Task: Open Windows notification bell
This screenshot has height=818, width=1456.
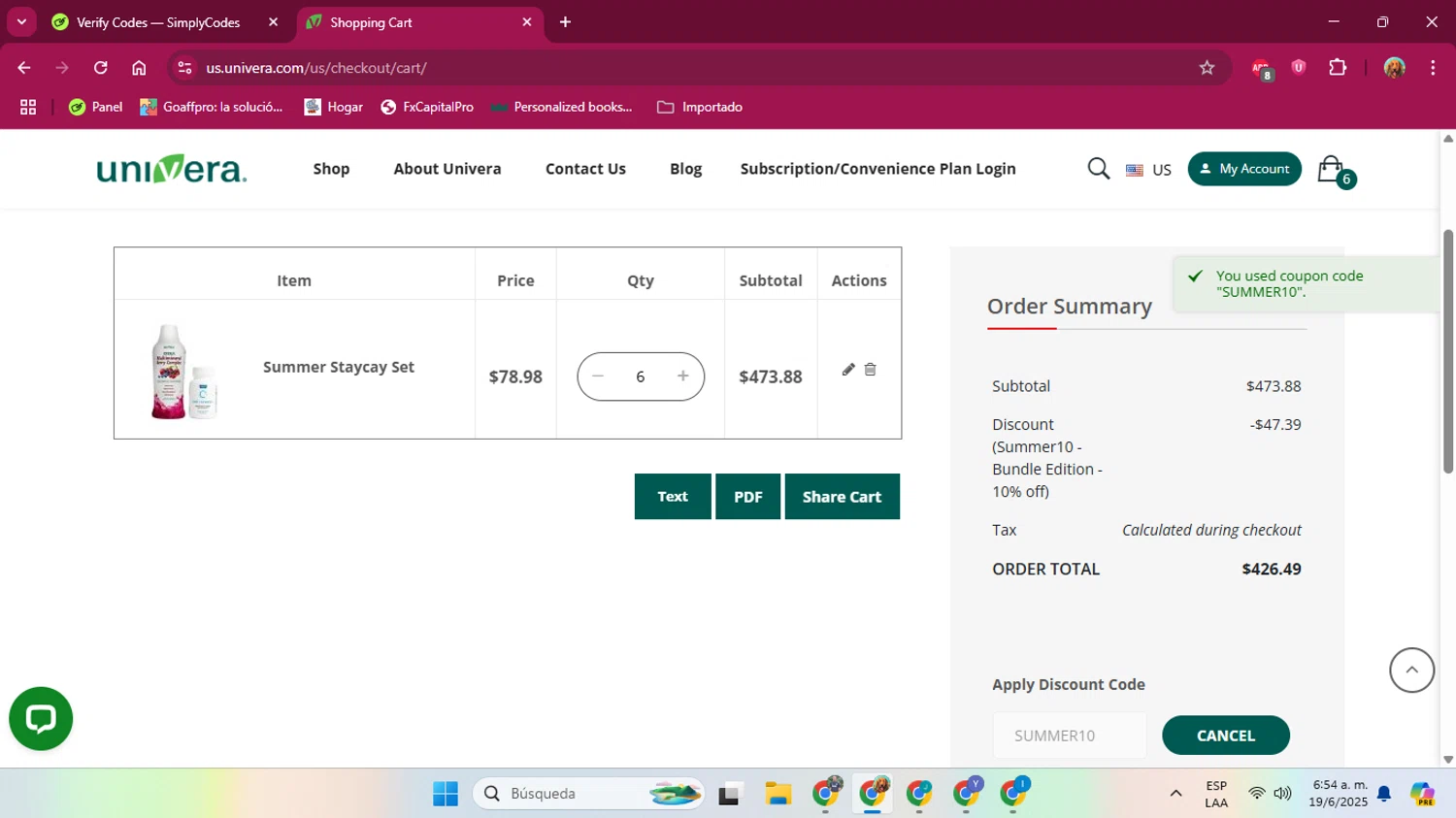Action: point(1384,794)
